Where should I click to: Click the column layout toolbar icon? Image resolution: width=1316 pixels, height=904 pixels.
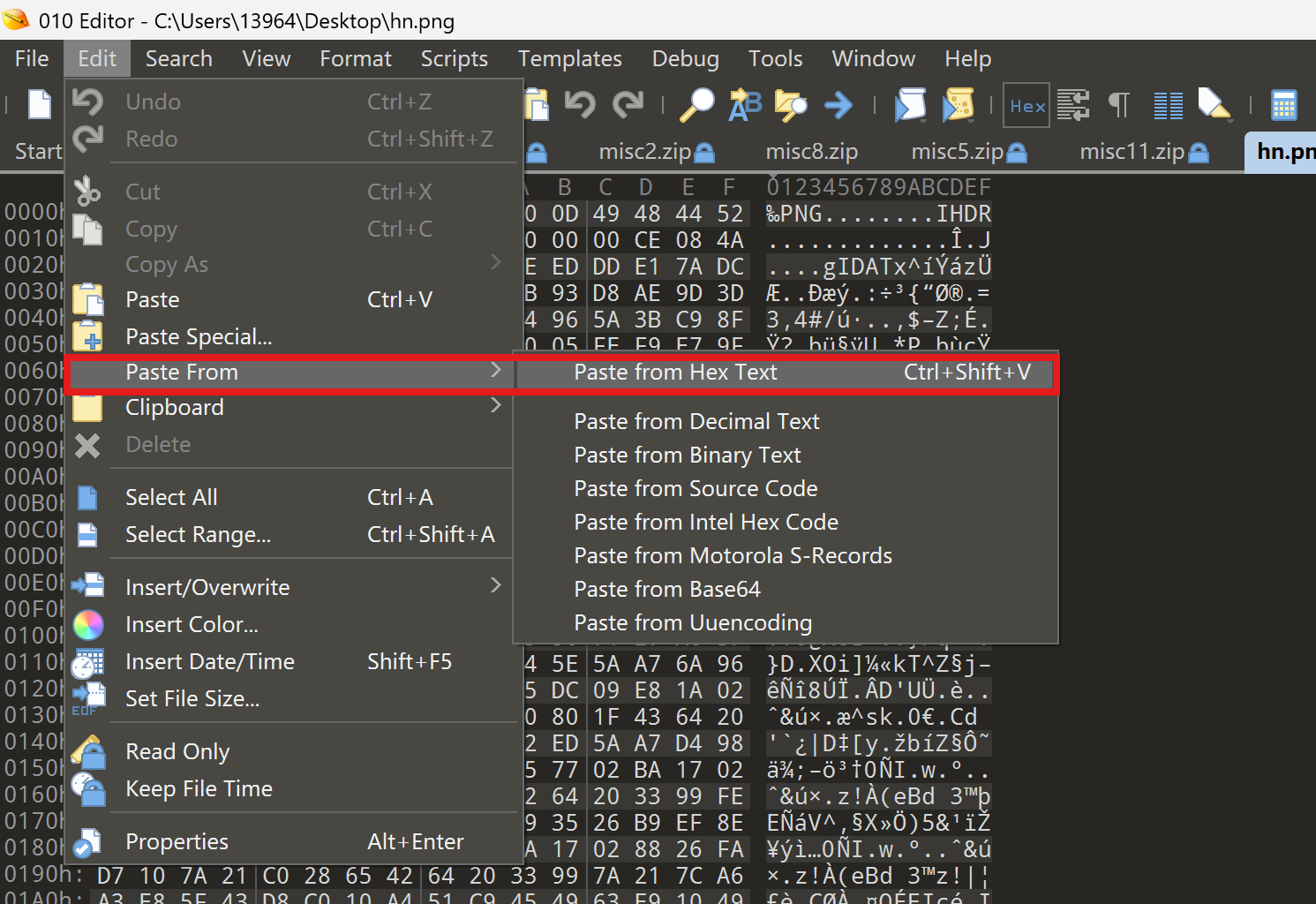coord(1169,106)
